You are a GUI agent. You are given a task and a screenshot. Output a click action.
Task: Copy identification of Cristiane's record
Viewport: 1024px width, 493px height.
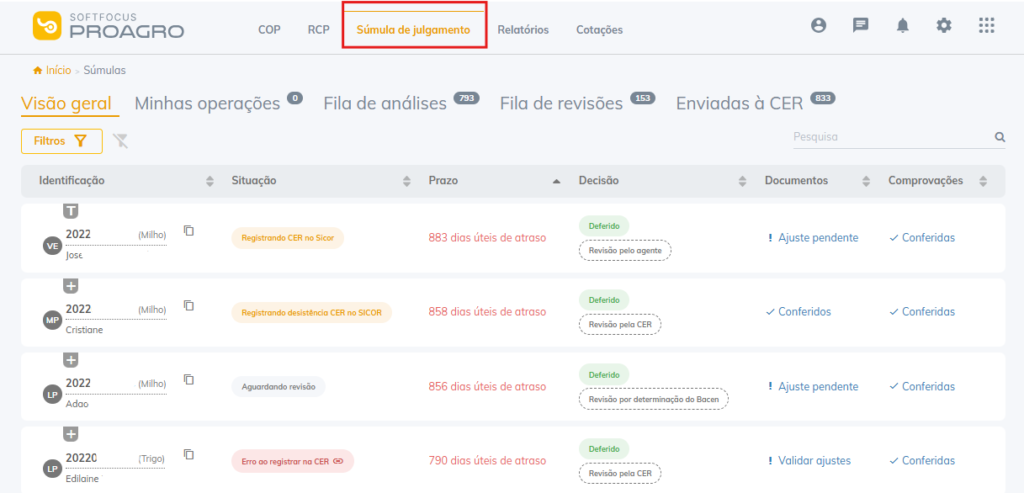[x=189, y=305]
